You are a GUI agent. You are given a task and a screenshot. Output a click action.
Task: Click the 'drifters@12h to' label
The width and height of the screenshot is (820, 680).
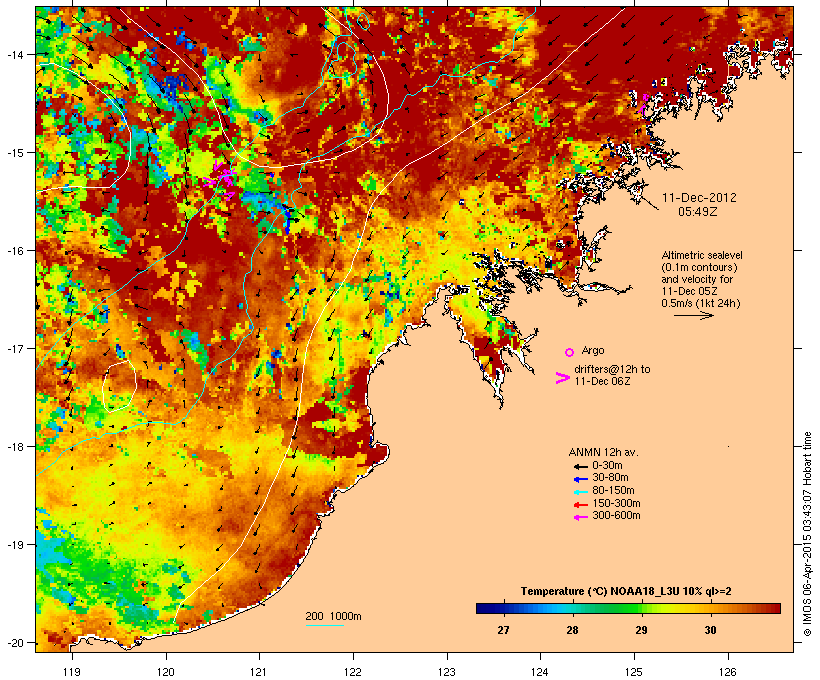612,369
